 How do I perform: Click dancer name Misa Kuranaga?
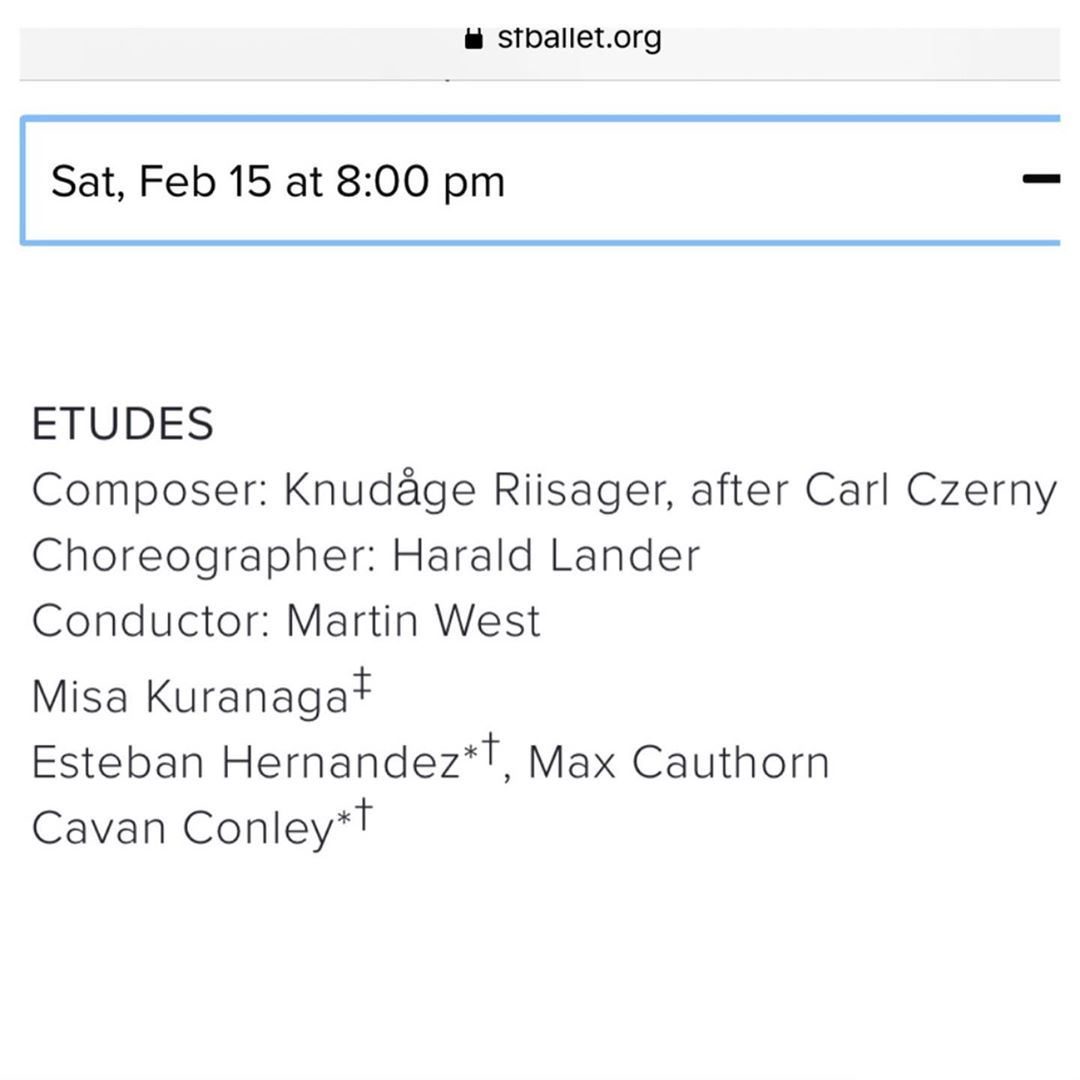(189, 697)
